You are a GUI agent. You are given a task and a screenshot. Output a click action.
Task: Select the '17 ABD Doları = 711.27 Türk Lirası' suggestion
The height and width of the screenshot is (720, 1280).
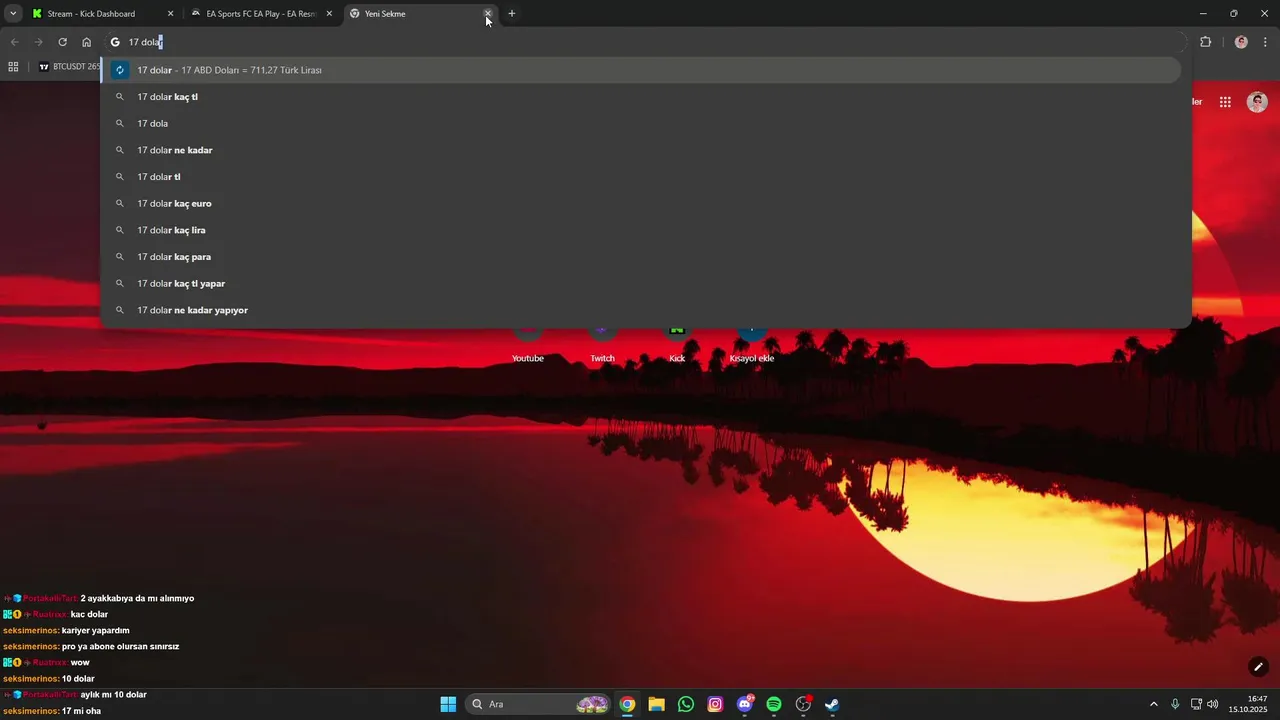pos(640,70)
